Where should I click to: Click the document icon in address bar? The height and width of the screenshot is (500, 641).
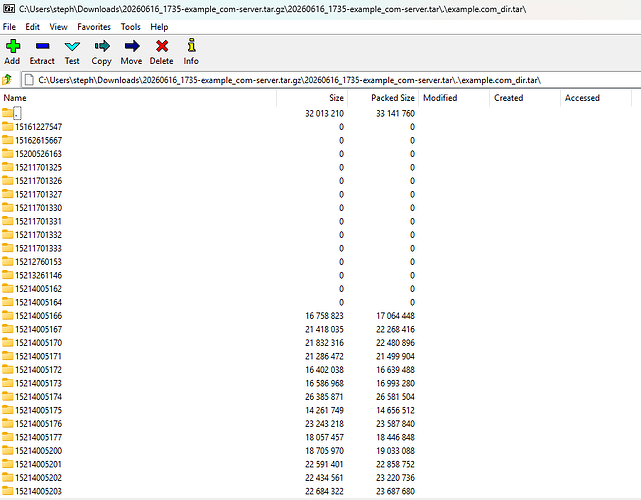pyautogui.click(x=29, y=80)
